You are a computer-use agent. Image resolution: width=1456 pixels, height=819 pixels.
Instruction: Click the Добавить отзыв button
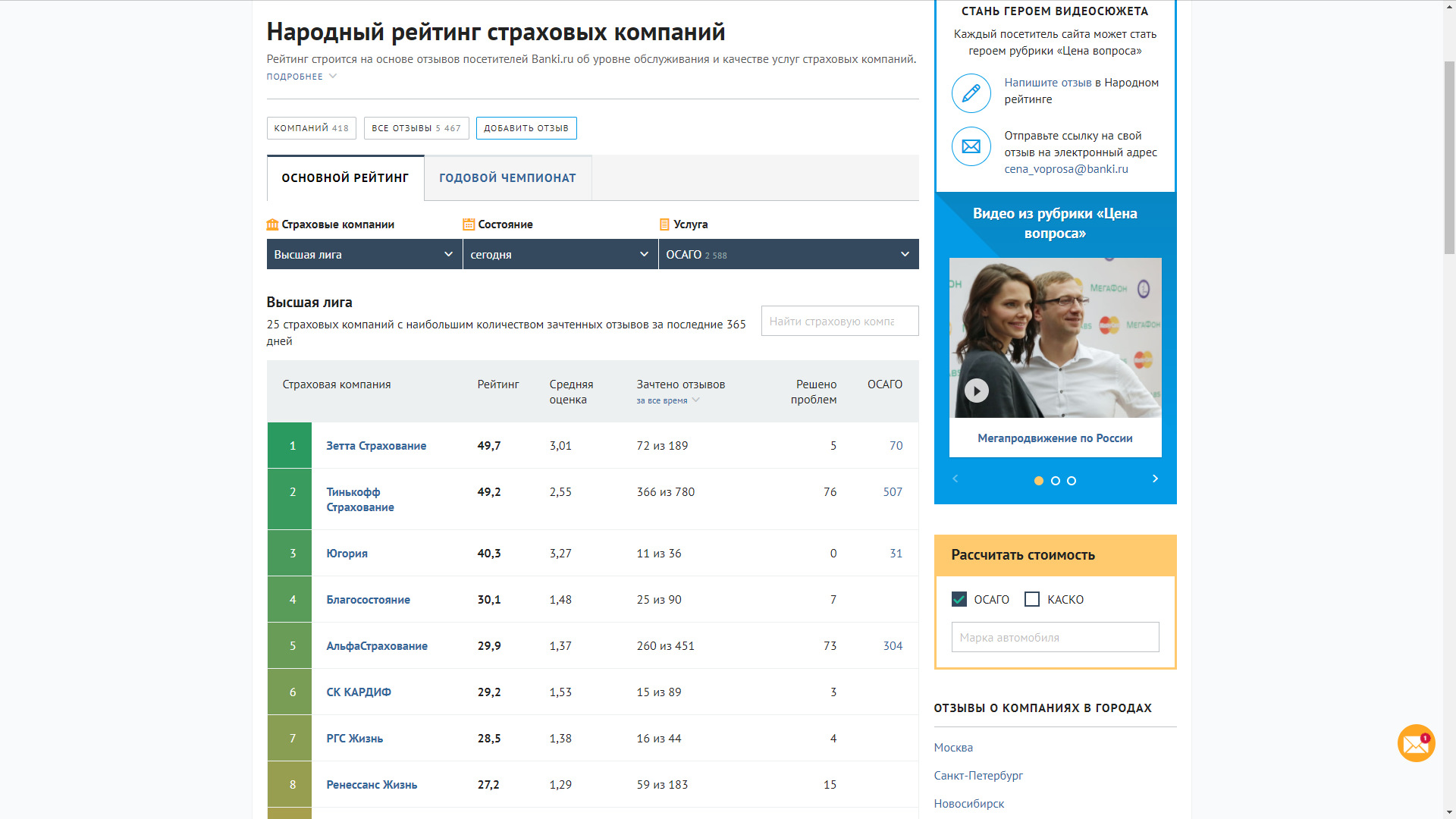pos(526,128)
